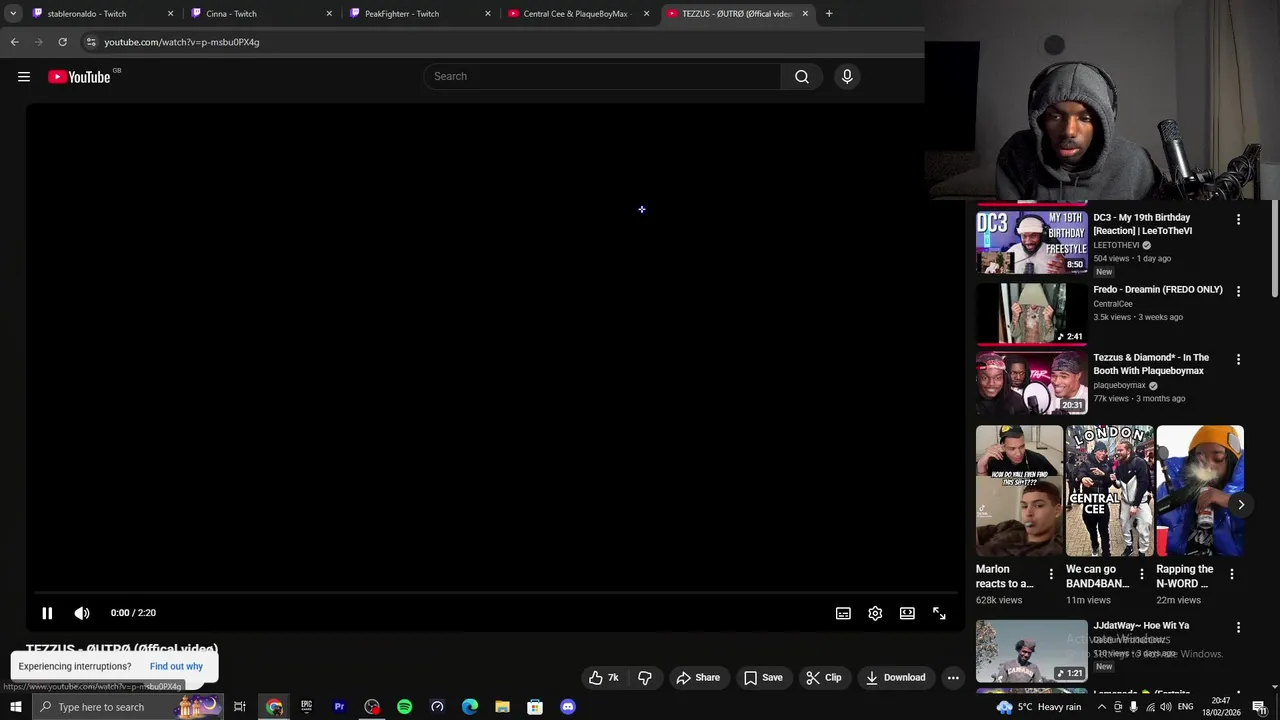The width and height of the screenshot is (1280, 720).
Task: Open more actions menu beside Download
Action: (x=953, y=678)
